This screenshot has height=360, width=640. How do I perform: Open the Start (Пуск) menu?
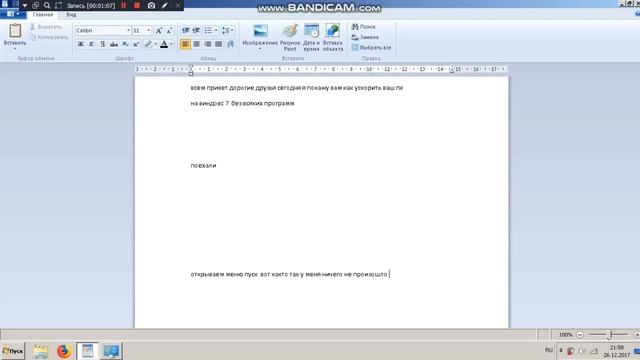coord(13,351)
